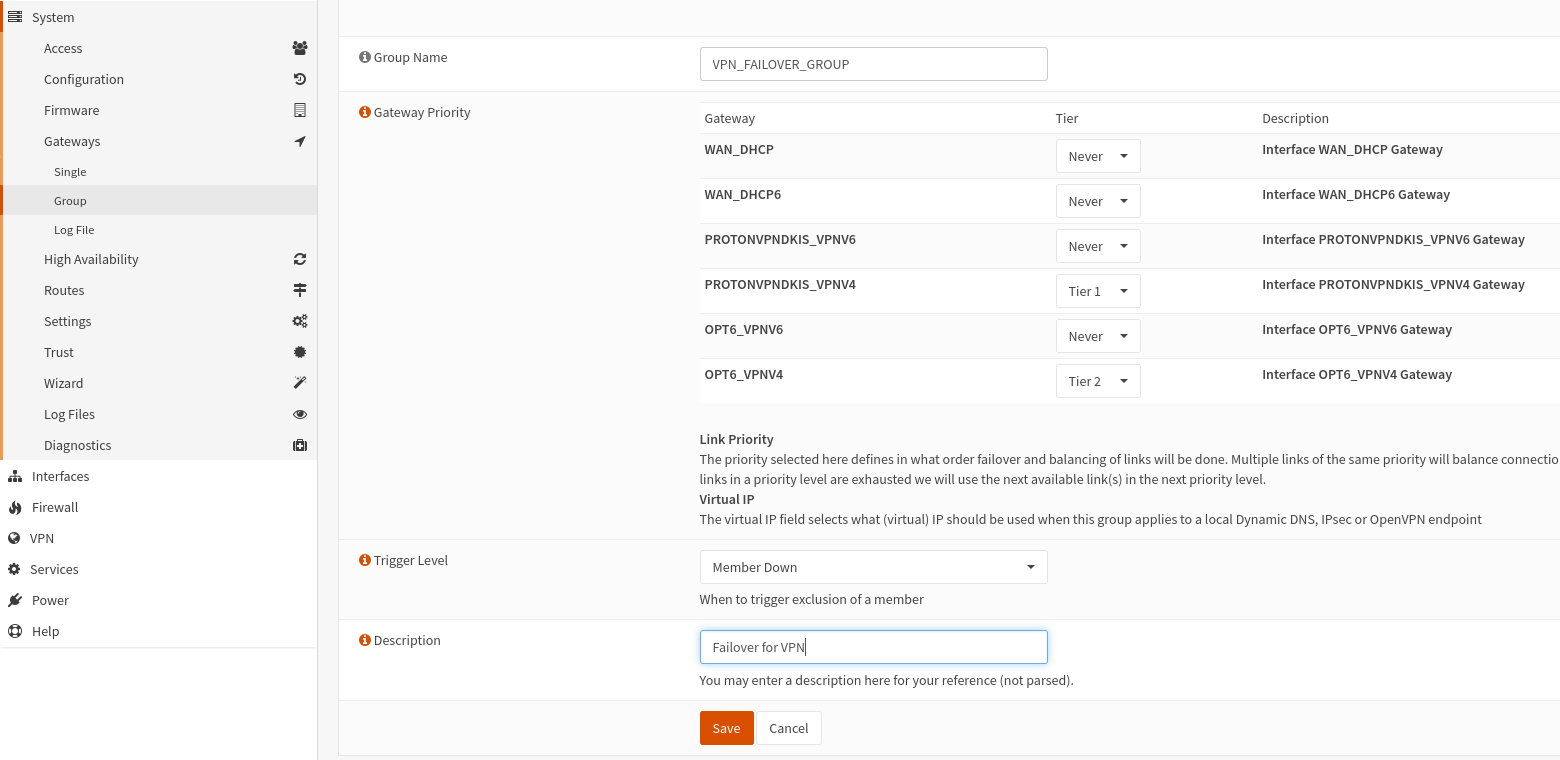This screenshot has height=760, width=1560.
Task: Click the Log Files eye icon
Action: coord(299,414)
